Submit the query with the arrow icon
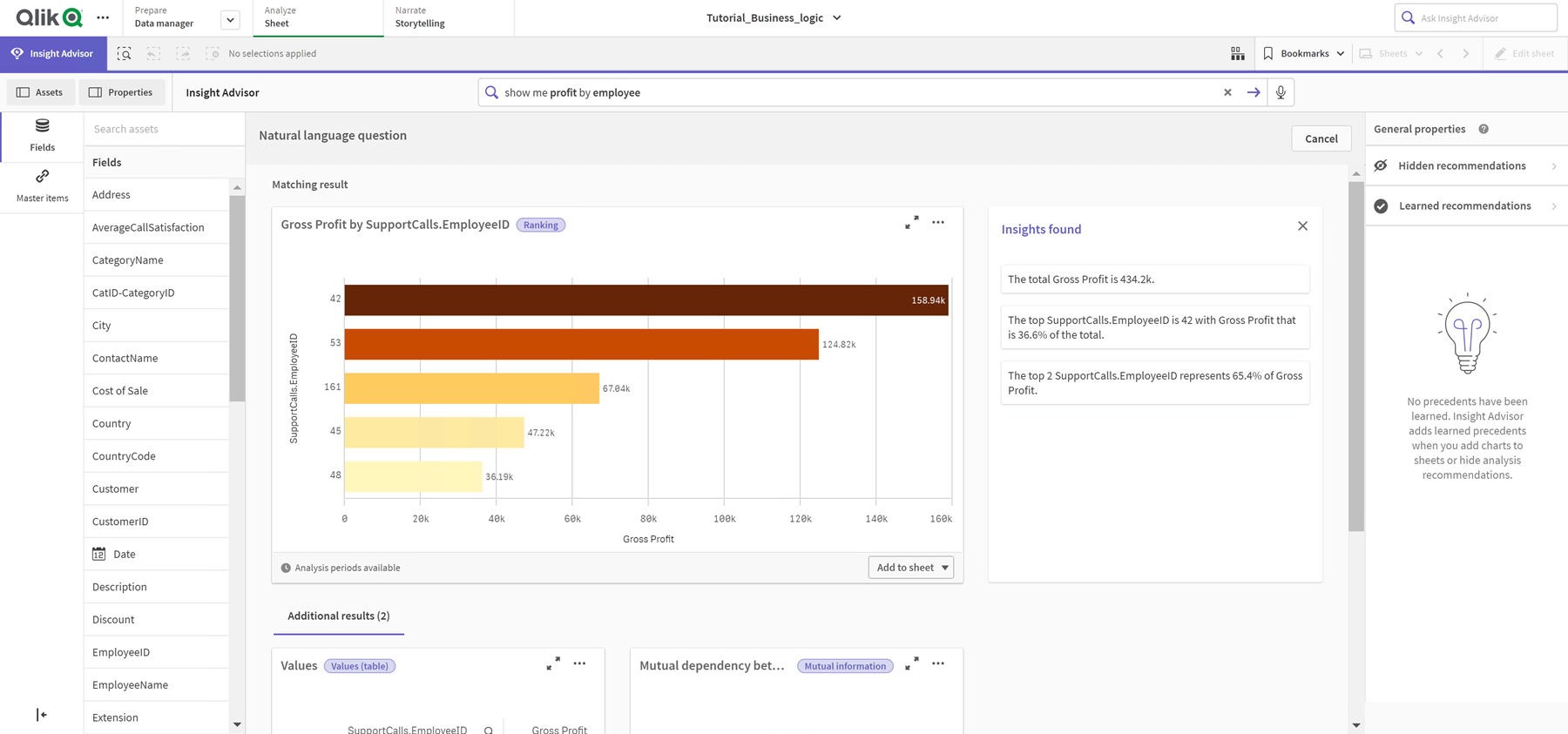Viewport: 1568px width, 734px height. tap(1253, 92)
